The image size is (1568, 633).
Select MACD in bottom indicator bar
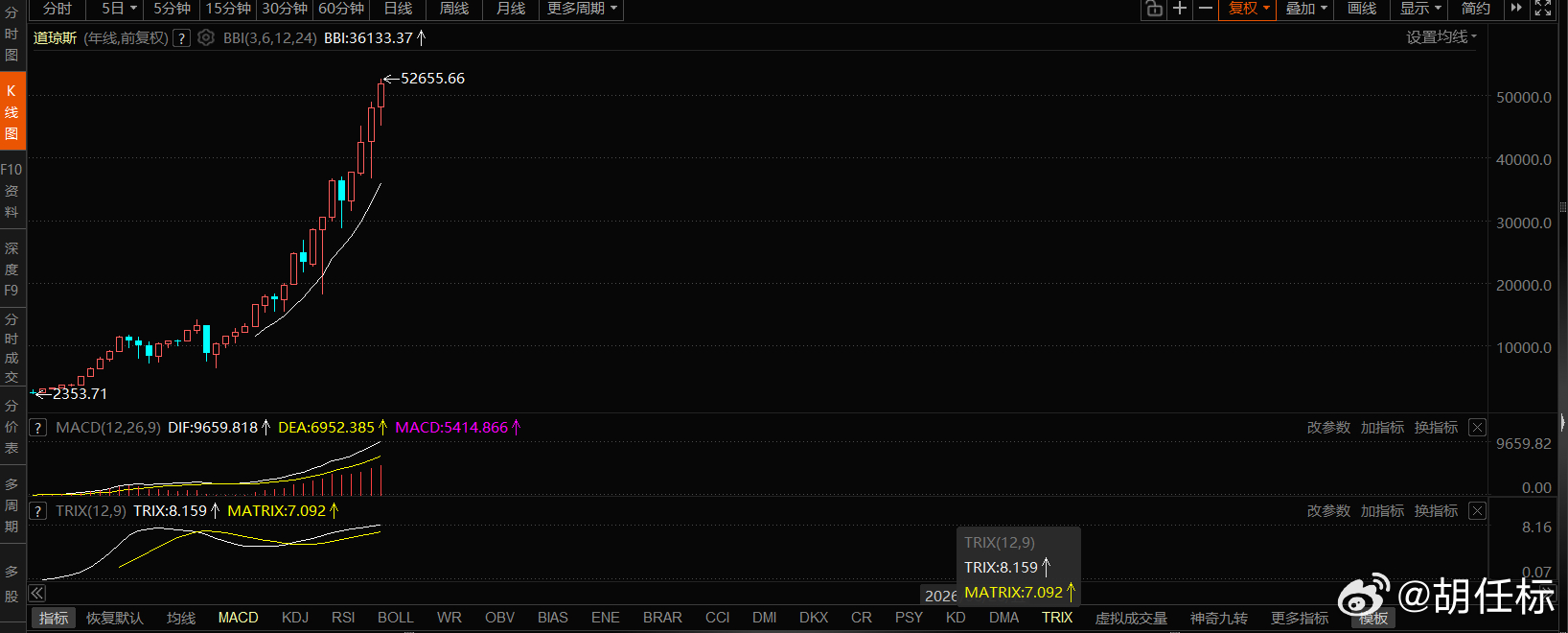coord(238,618)
